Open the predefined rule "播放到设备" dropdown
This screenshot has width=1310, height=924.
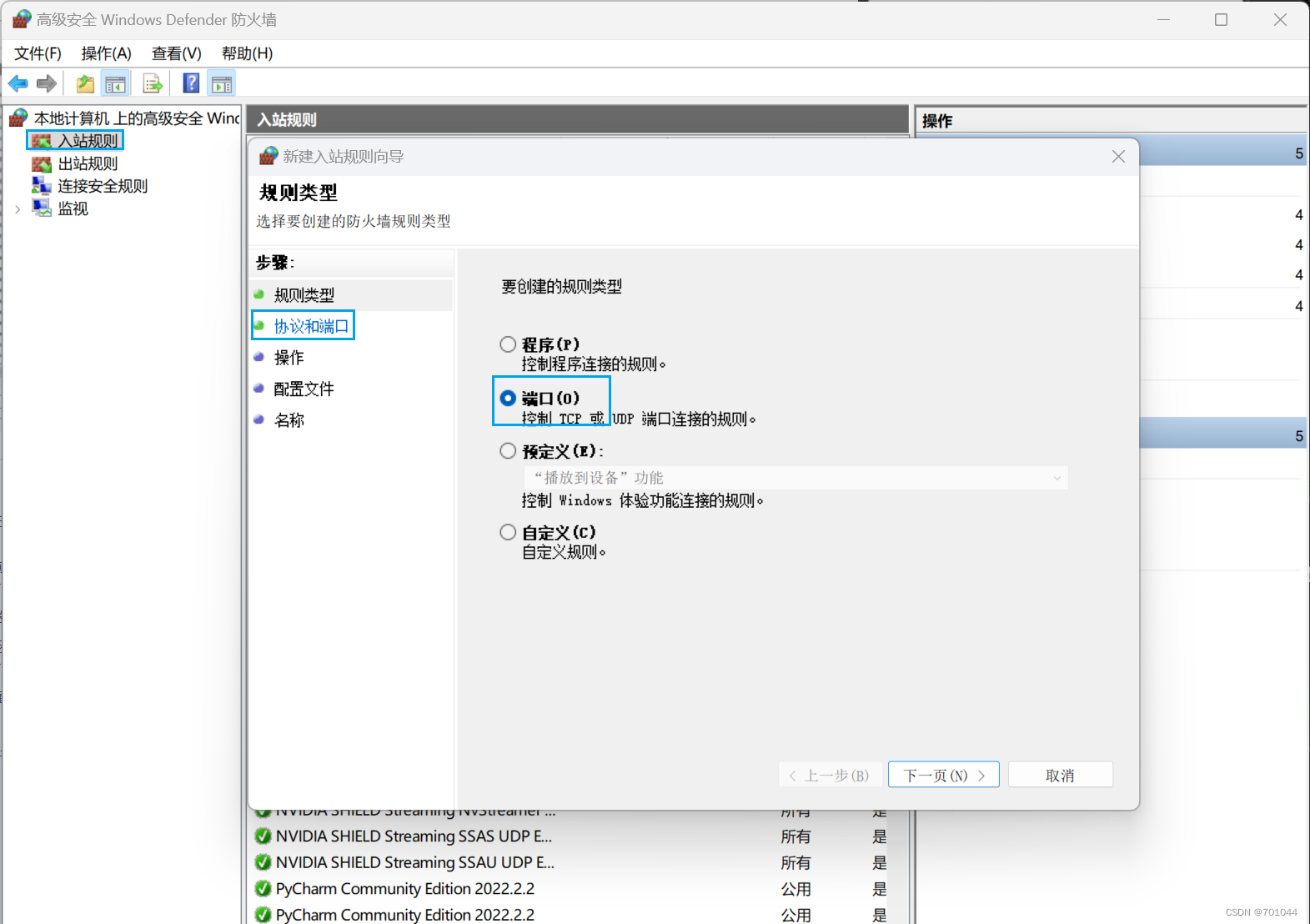coord(796,478)
